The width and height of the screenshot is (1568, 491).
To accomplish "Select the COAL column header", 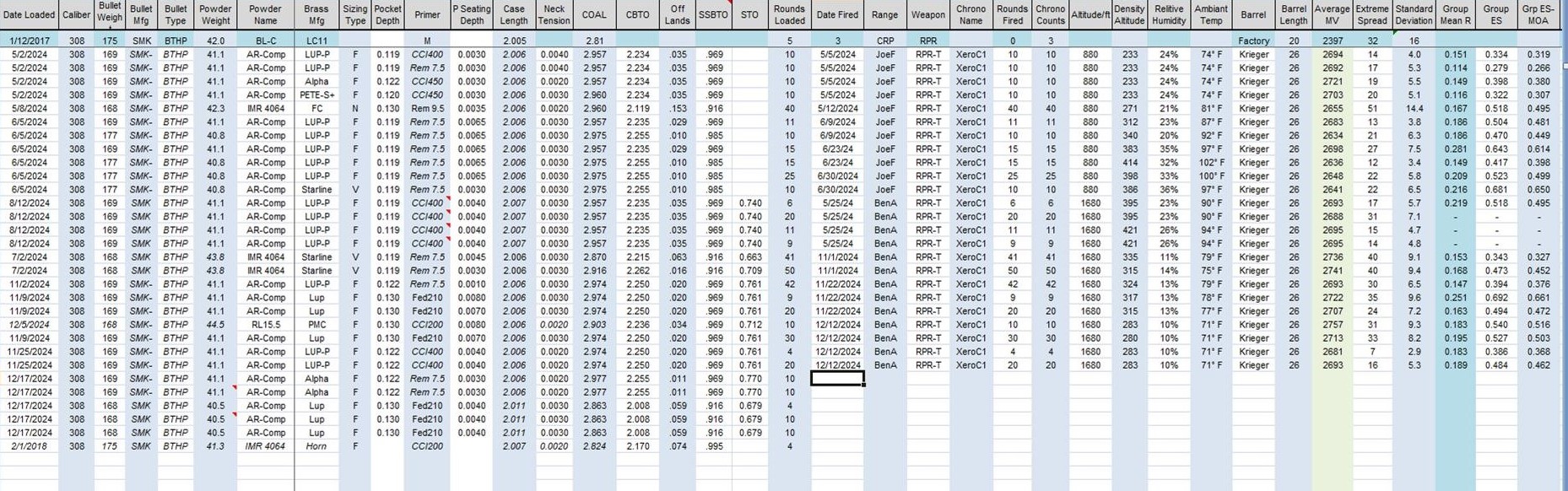I will [x=593, y=15].
